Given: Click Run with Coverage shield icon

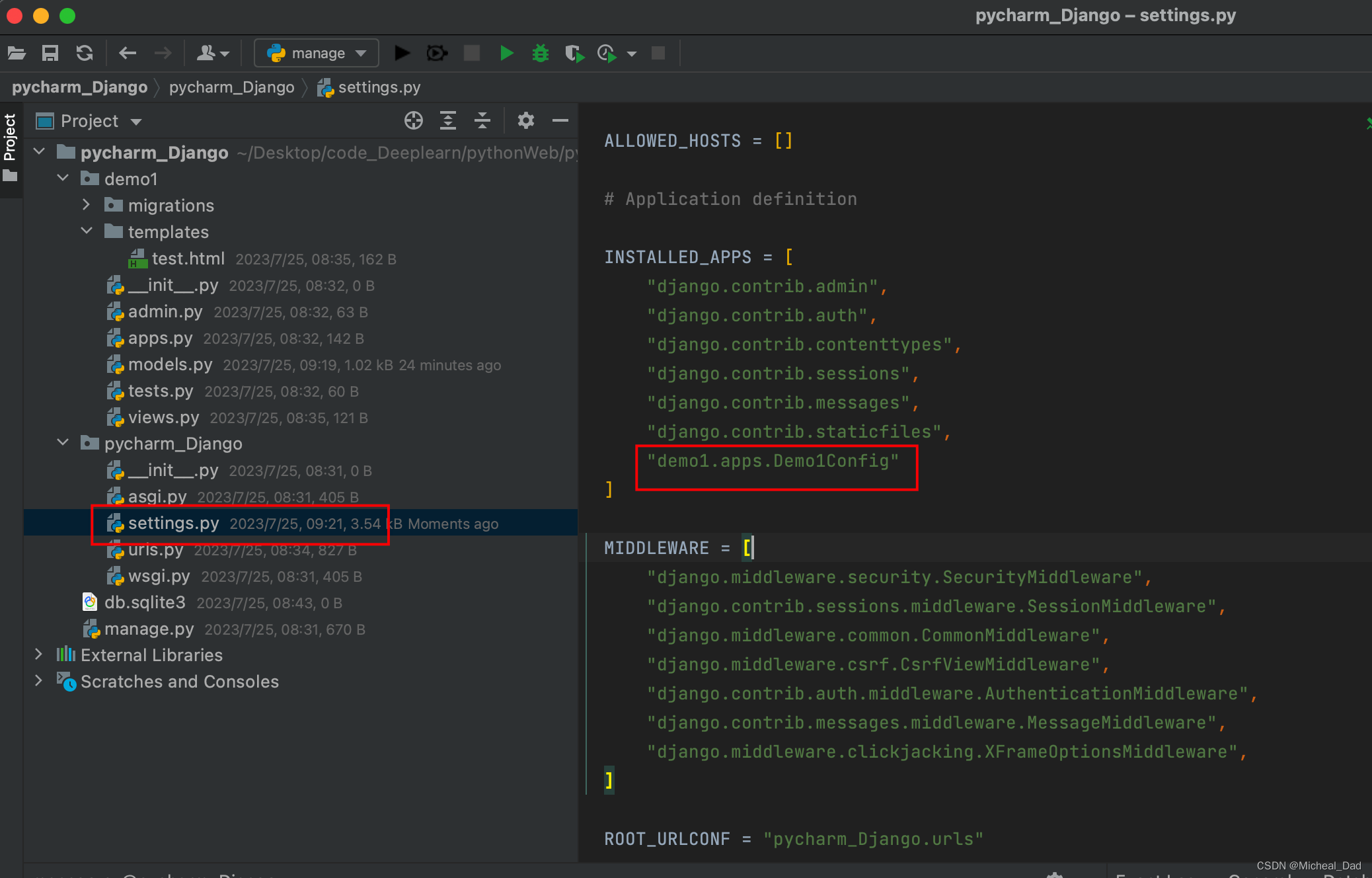Looking at the screenshot, I should click(574, 53).
